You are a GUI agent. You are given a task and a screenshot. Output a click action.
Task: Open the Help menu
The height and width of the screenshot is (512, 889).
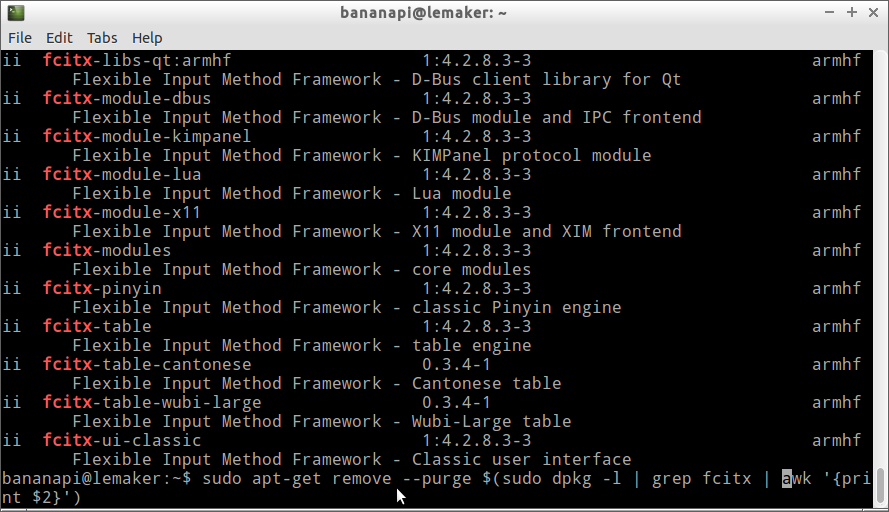tap(147, 38)
